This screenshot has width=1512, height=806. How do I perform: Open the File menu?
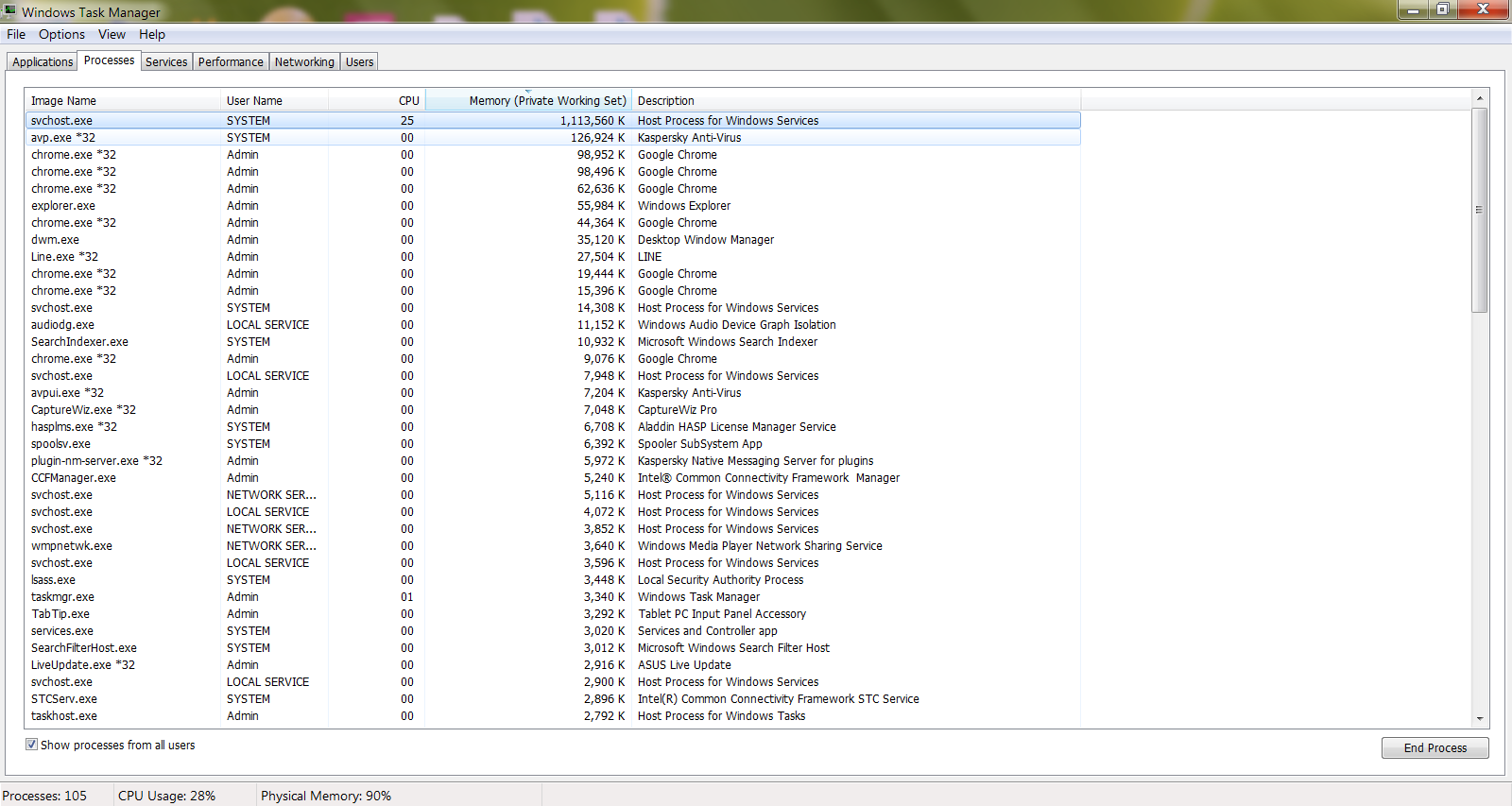pos(16,34)
